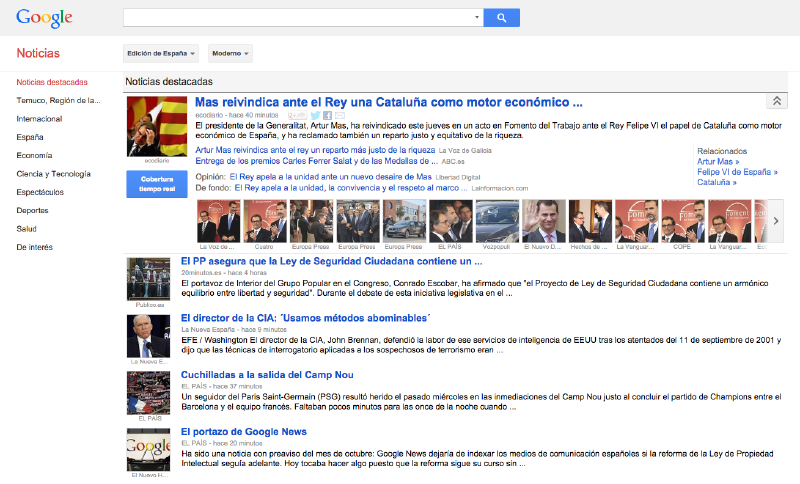Open De fondo article from Lainformacion.com
This screenshot has width=800, height=484.
tap(351, 188)
